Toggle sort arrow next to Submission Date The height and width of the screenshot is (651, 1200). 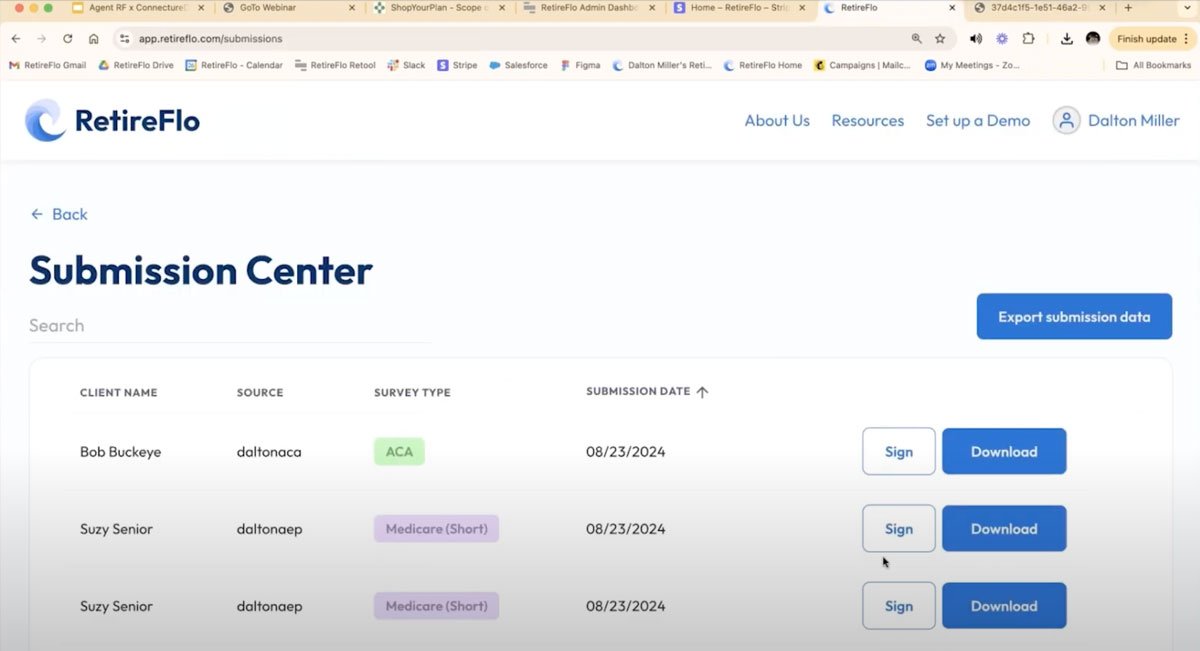pyautogui.click(x=702, y=392)
